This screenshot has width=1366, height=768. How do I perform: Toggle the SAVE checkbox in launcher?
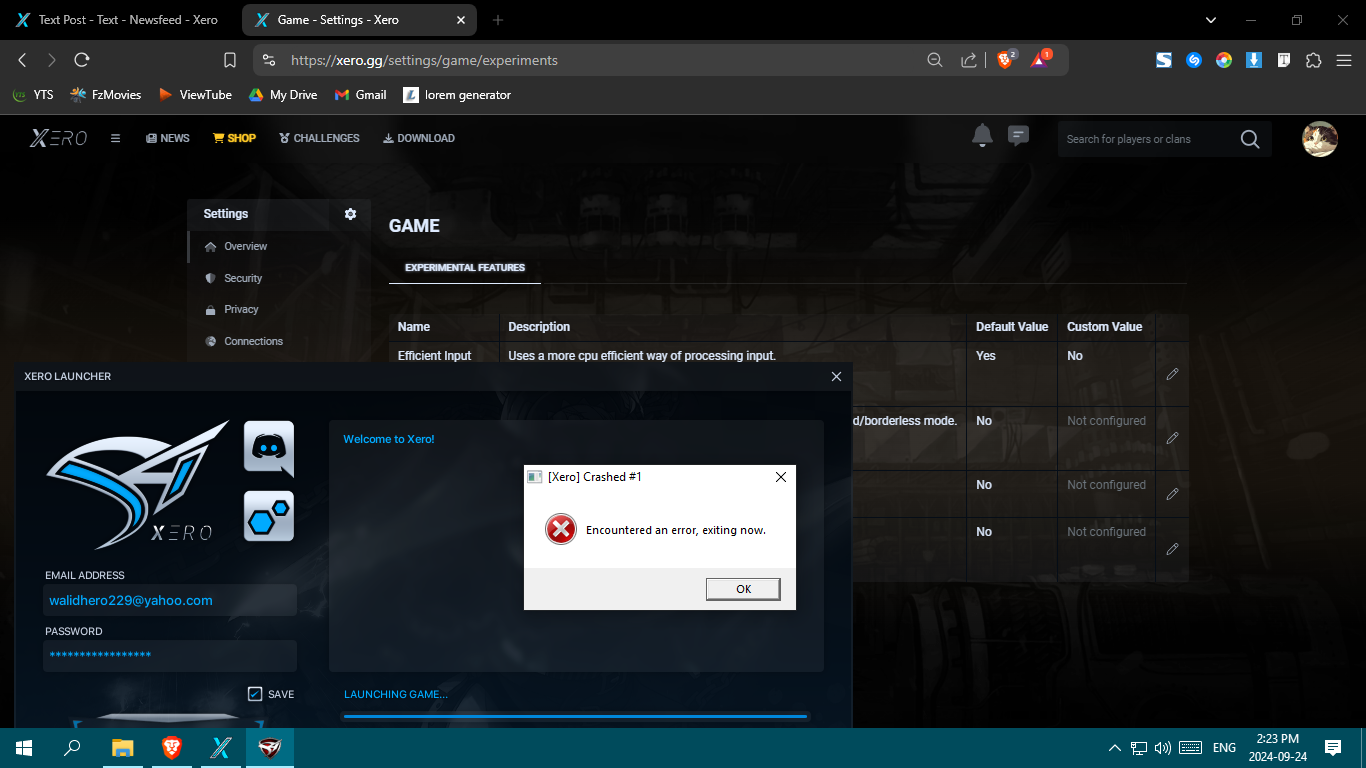coord(255,694)
